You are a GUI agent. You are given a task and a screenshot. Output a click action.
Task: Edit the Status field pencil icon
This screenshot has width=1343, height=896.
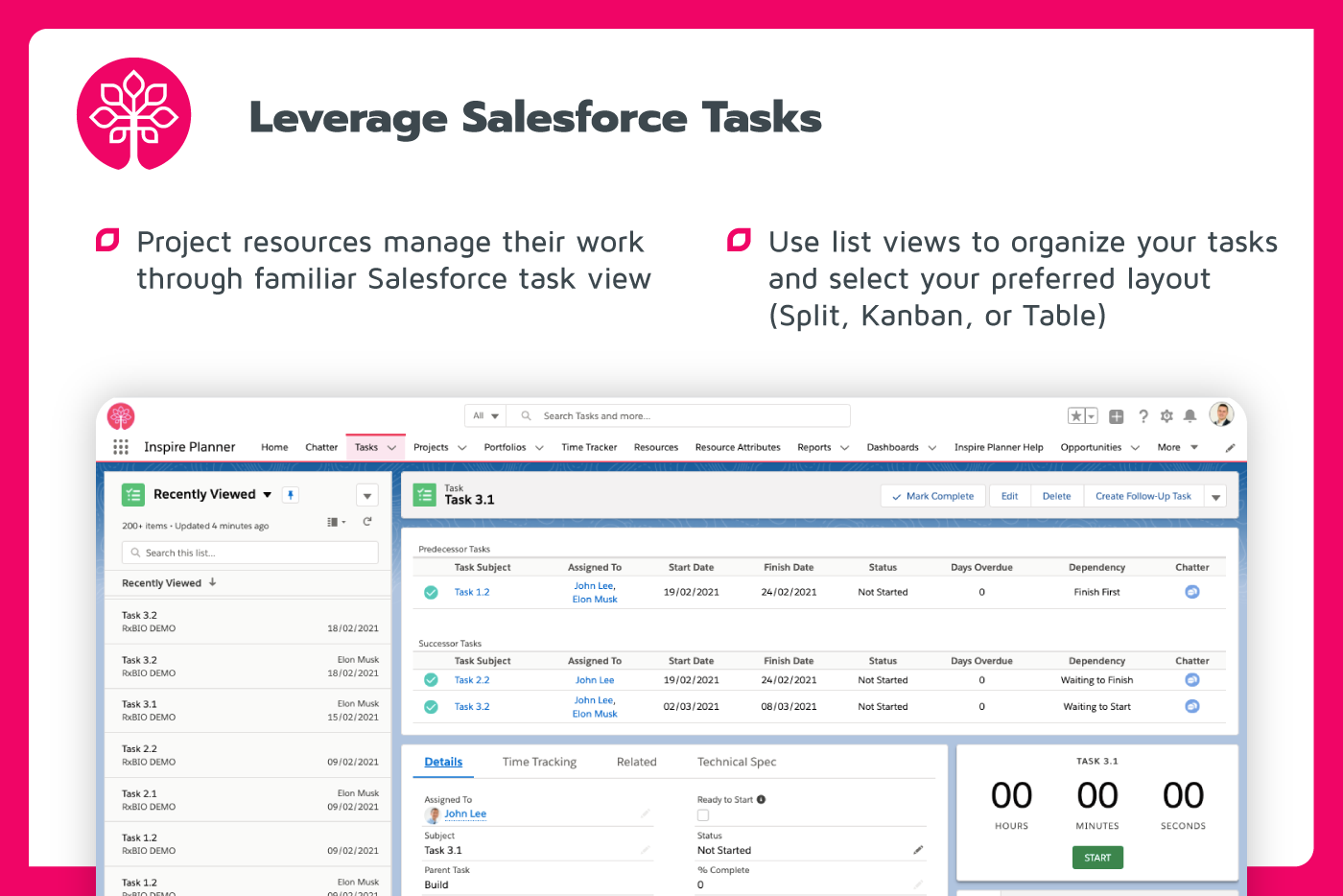tap(918, 850)
